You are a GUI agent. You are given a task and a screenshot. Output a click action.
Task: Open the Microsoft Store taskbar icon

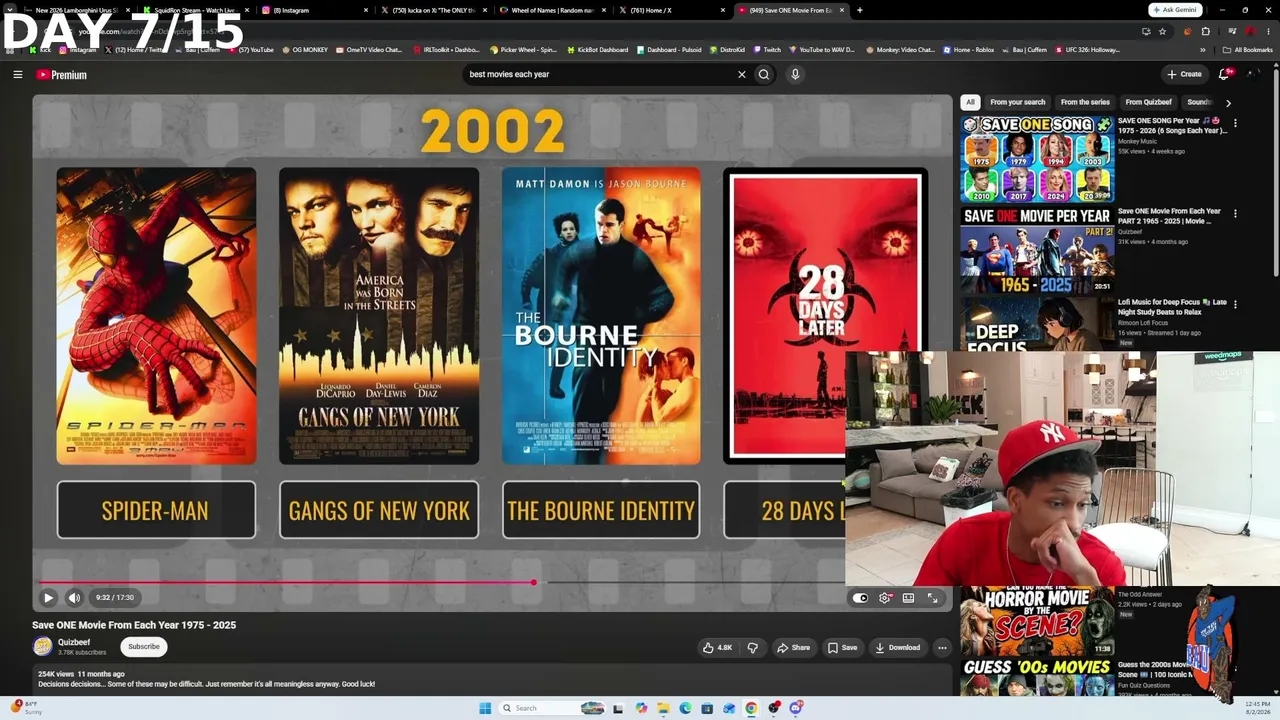(707, 708)
